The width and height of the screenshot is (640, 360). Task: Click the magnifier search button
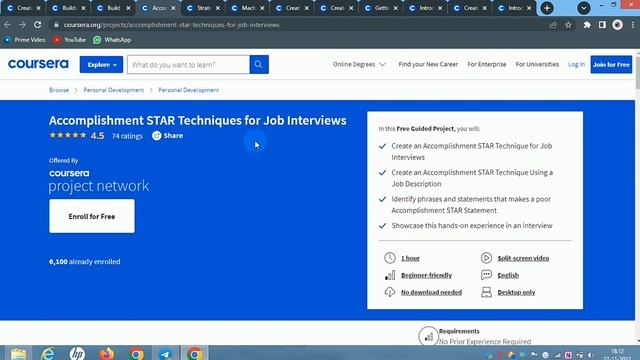(x=259, y=64)
